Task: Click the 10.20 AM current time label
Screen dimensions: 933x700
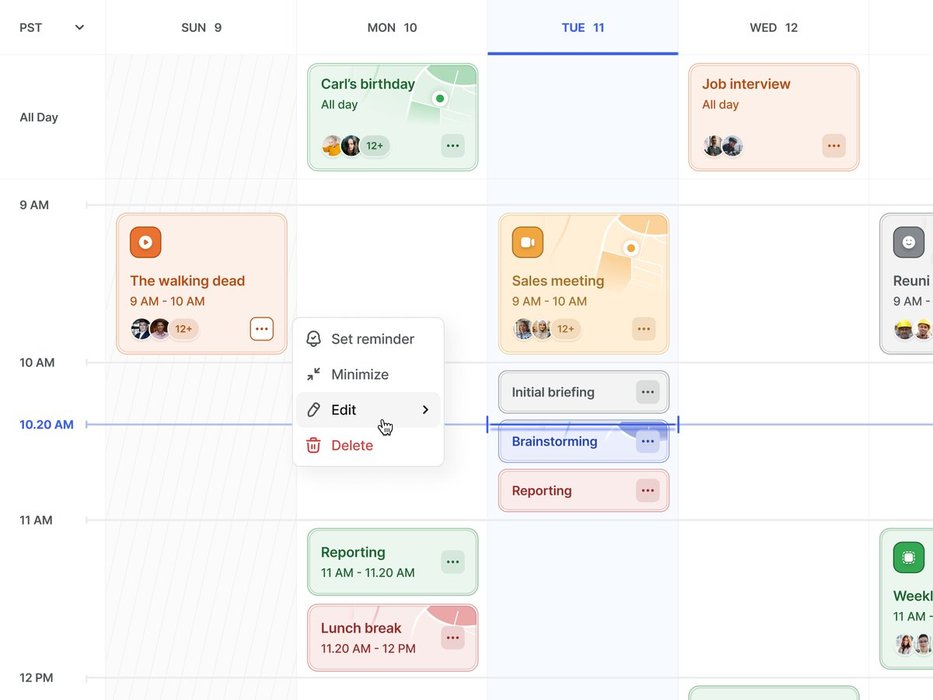Action: tap(46, 424)
